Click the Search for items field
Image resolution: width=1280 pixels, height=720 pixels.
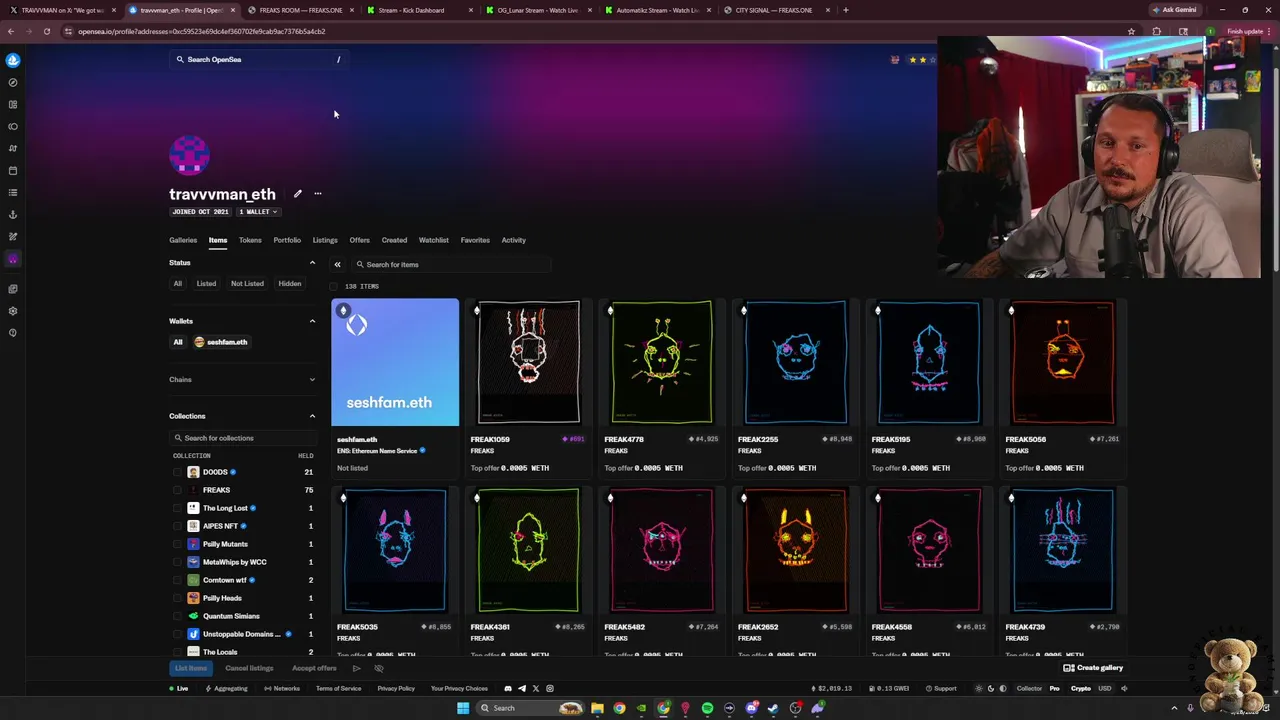tap(451, 265)
